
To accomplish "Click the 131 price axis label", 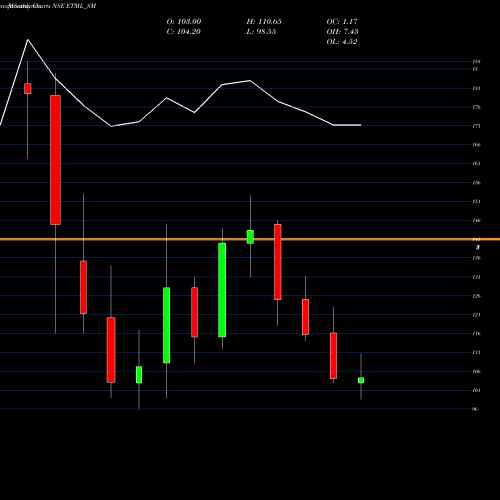I will click(x=476, y=277).
